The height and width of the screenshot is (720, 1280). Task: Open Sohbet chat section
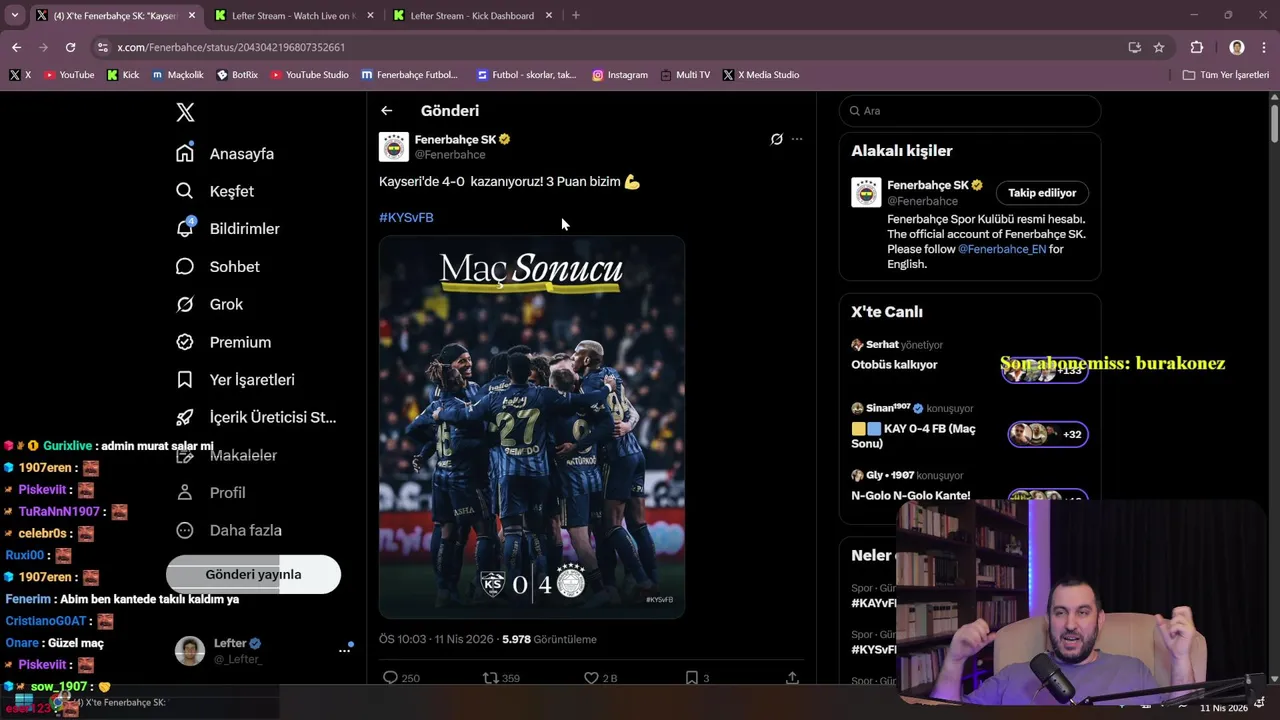click(x=218, y=267)
